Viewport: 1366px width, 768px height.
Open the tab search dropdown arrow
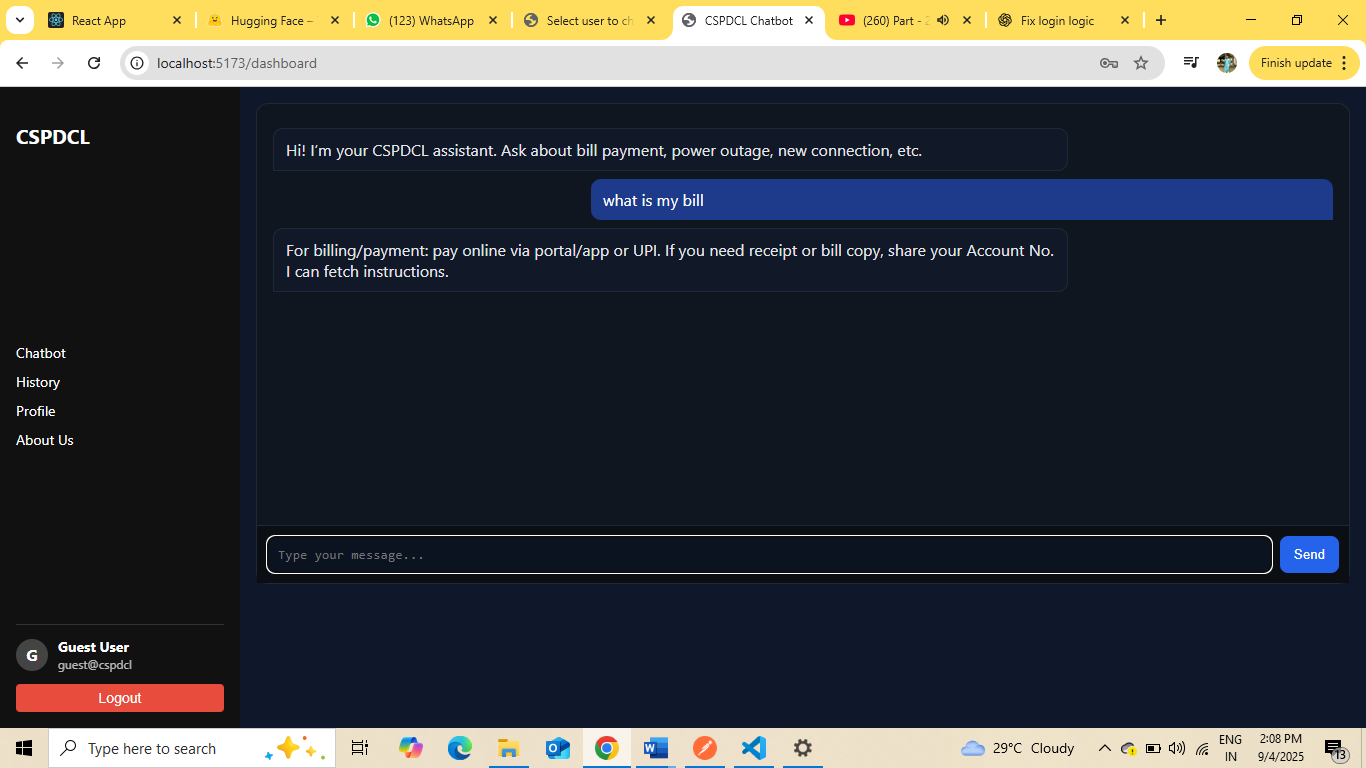[x=19, y=20]
